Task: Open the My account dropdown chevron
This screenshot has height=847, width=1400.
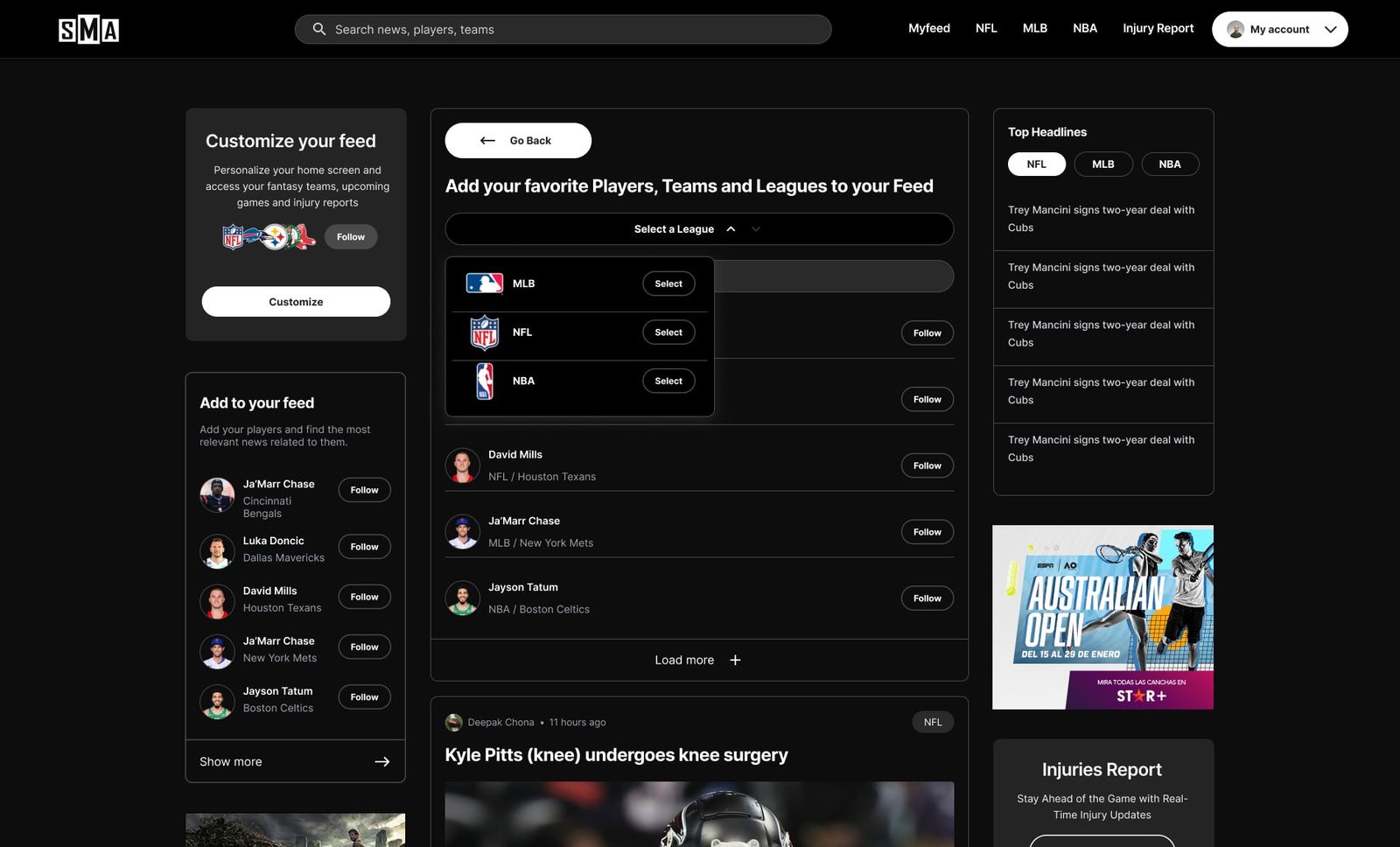Action: point(1330,29)
